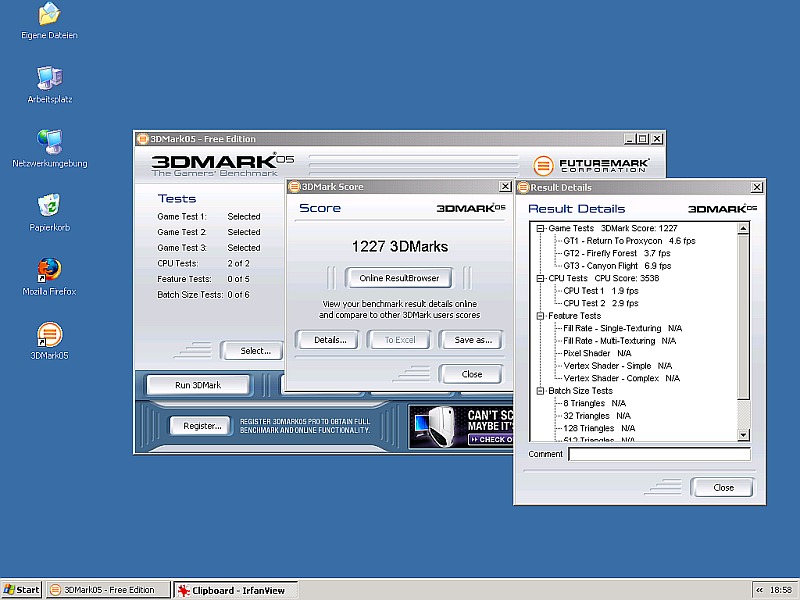Switch to 3DMark05 taskbar item

click(x=108, y=590)
